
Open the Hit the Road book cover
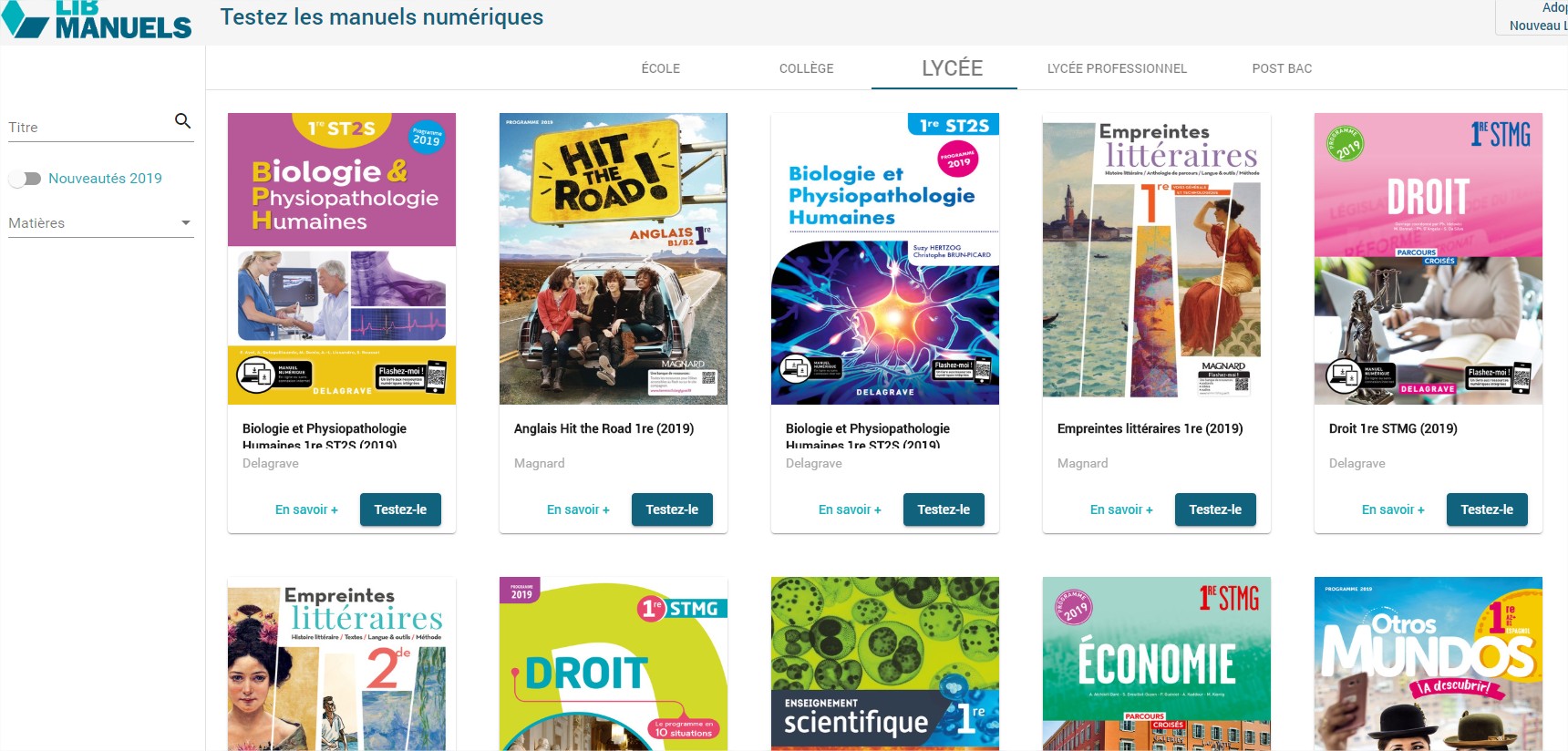[614, 259]
